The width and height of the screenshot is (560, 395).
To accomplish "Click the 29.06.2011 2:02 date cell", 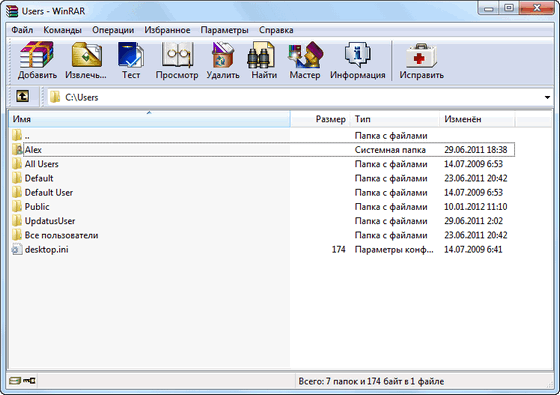I will [473, 221].
